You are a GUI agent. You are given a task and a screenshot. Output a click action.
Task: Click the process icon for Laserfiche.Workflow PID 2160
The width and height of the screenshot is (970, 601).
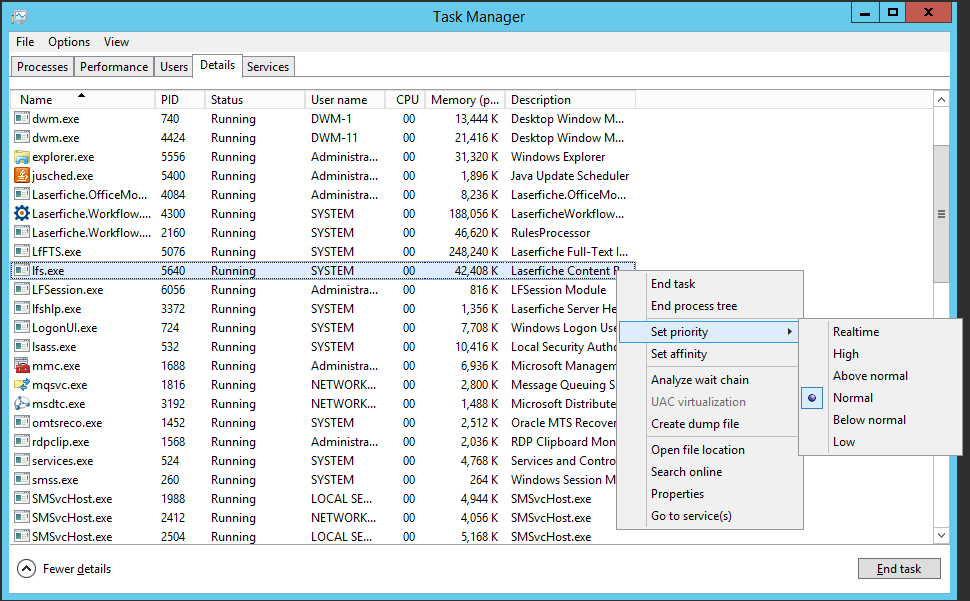tap(22, 232)
